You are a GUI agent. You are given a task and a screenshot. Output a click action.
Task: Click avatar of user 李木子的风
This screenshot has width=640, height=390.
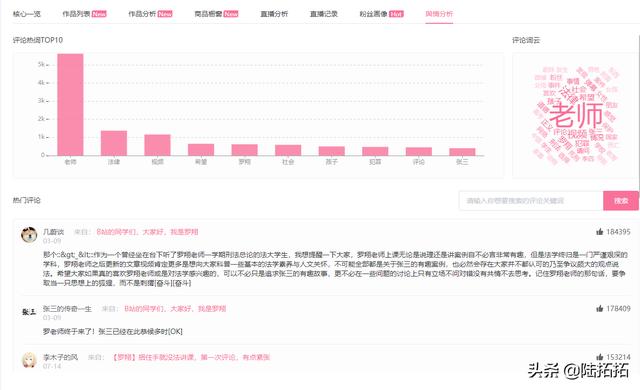pyautogui.click(x=29, y=360)
